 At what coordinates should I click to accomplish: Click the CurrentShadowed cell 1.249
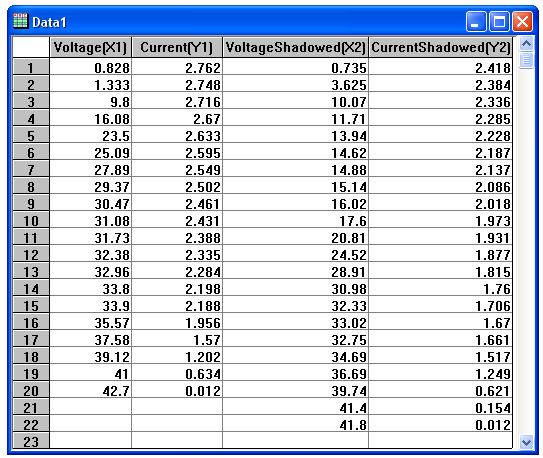click(441, 373)
